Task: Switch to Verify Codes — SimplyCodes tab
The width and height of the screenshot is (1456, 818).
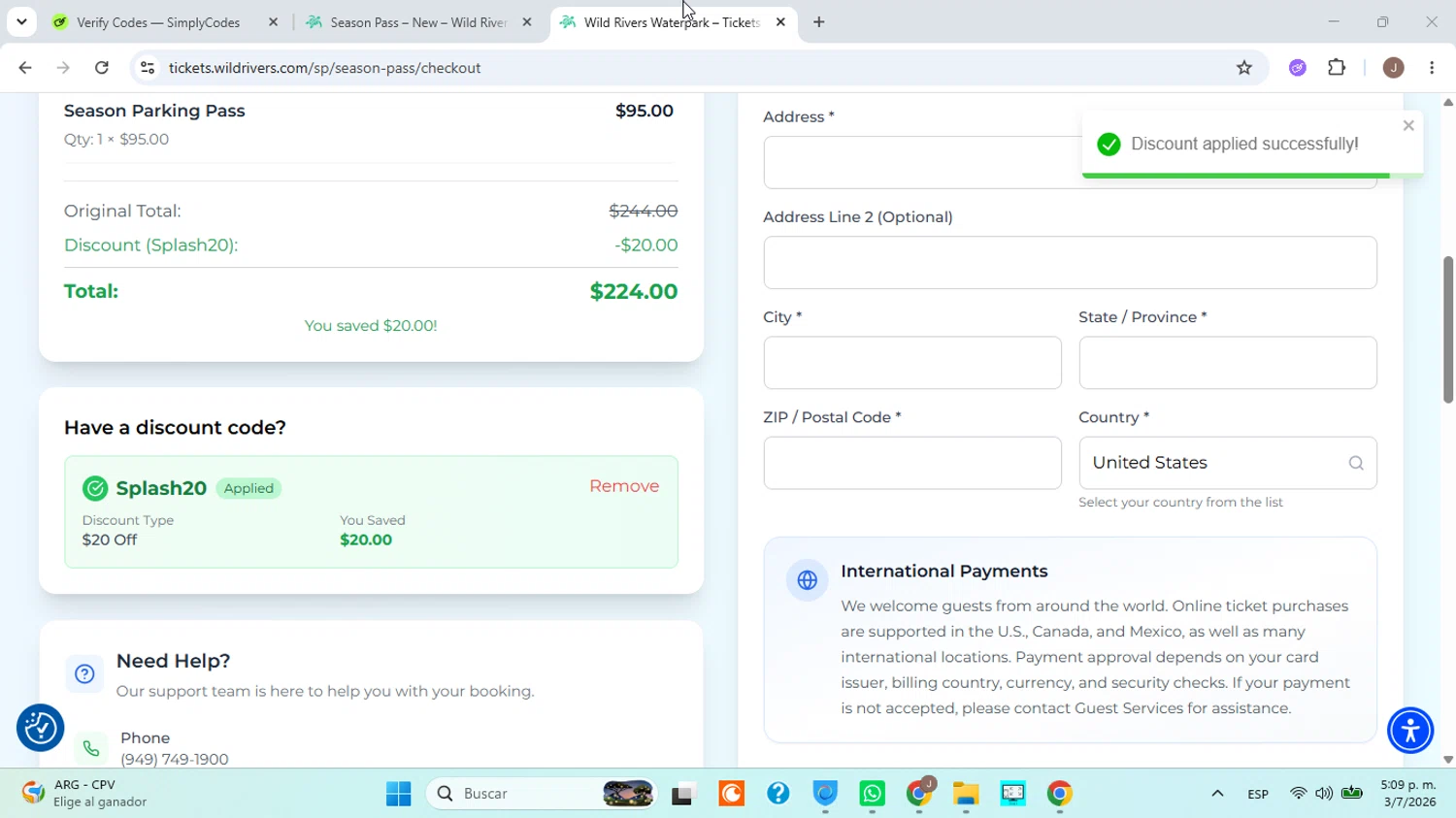Action: pyautogui.click(x=166, y=22)
